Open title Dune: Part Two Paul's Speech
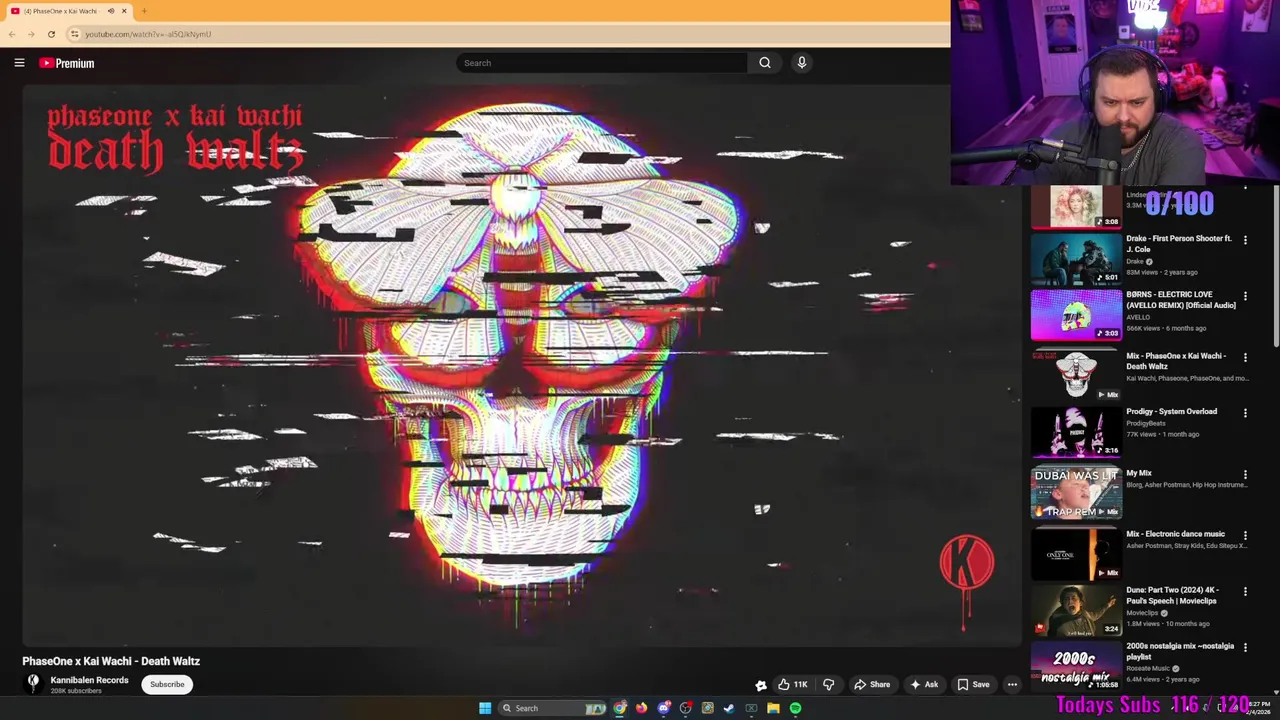1280x720 pixels. coord(1172,596)
